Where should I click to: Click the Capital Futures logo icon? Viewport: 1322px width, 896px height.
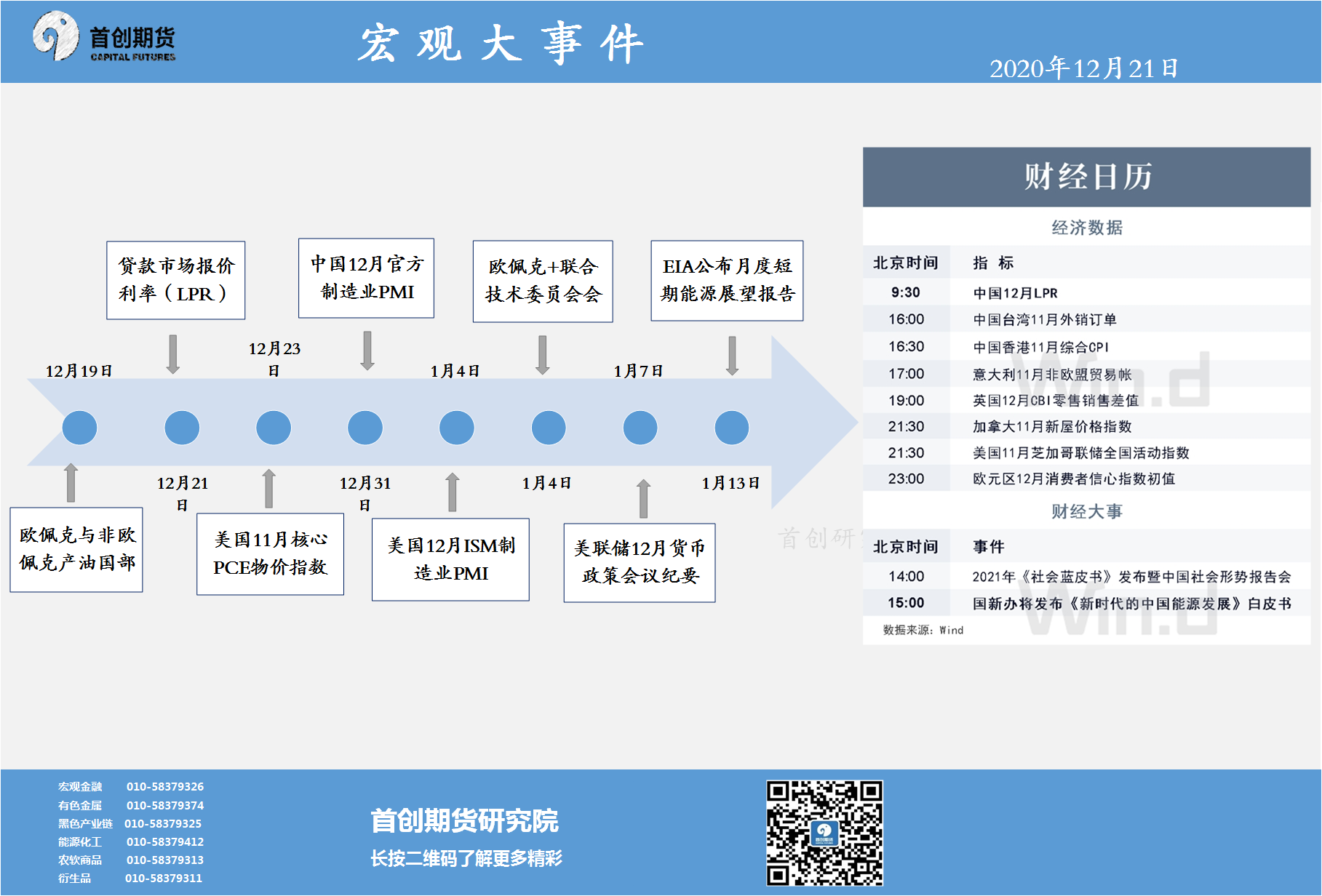(x=55, y=36)
